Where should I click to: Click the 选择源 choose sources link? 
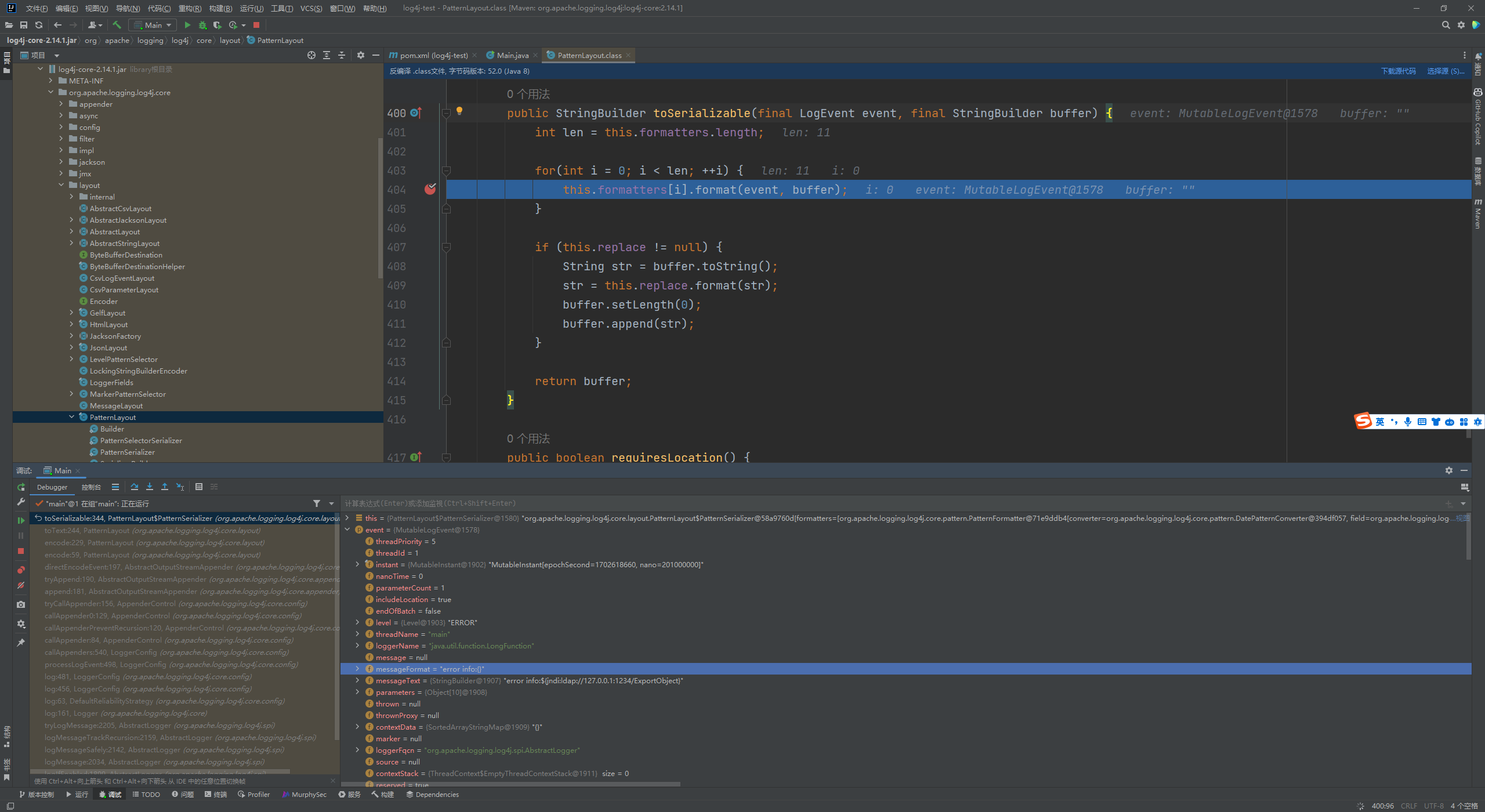pyautogui.click(x=1444, y=71)
